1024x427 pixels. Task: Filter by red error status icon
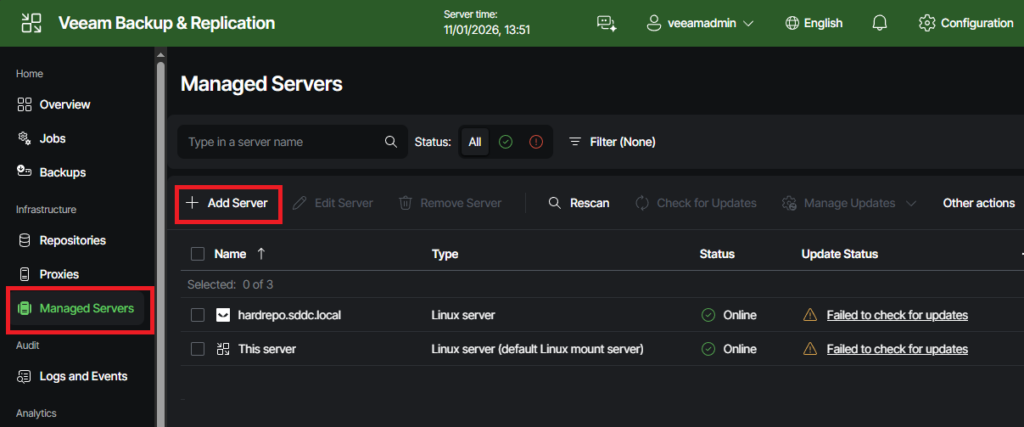coord(535,142)
